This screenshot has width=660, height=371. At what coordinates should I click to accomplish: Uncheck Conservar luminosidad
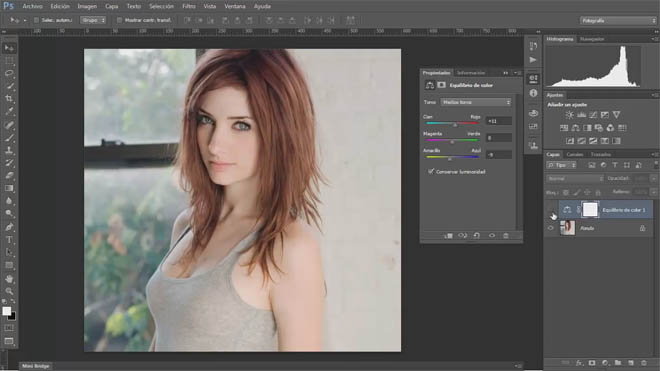tap(431, 171)
